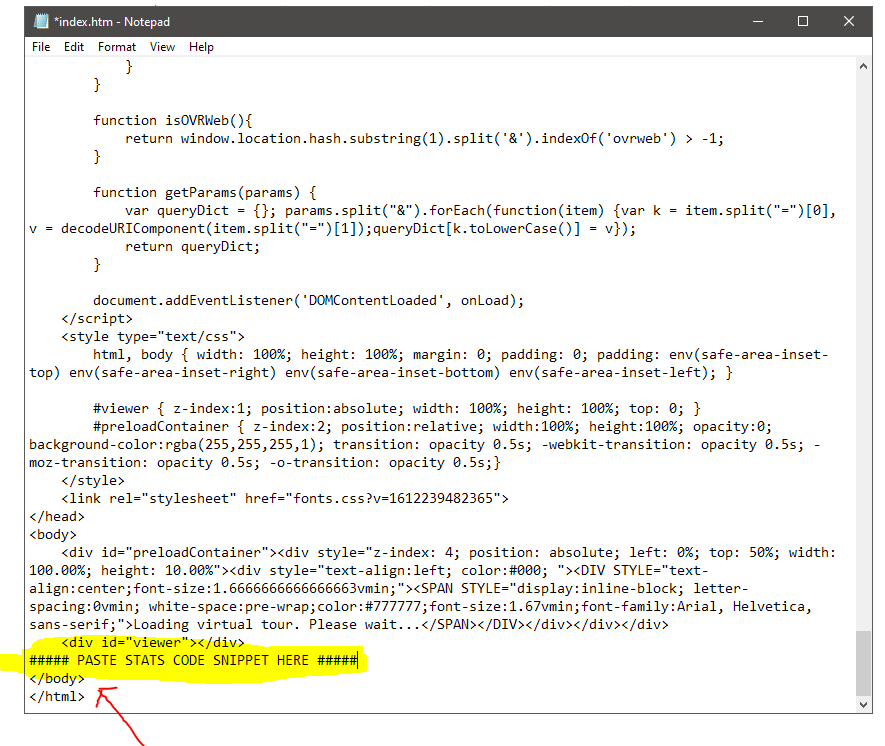This screenshot has height=746, width=885.
Task: Click the scrollbar up arrow
Action: [x=864, y=65]
